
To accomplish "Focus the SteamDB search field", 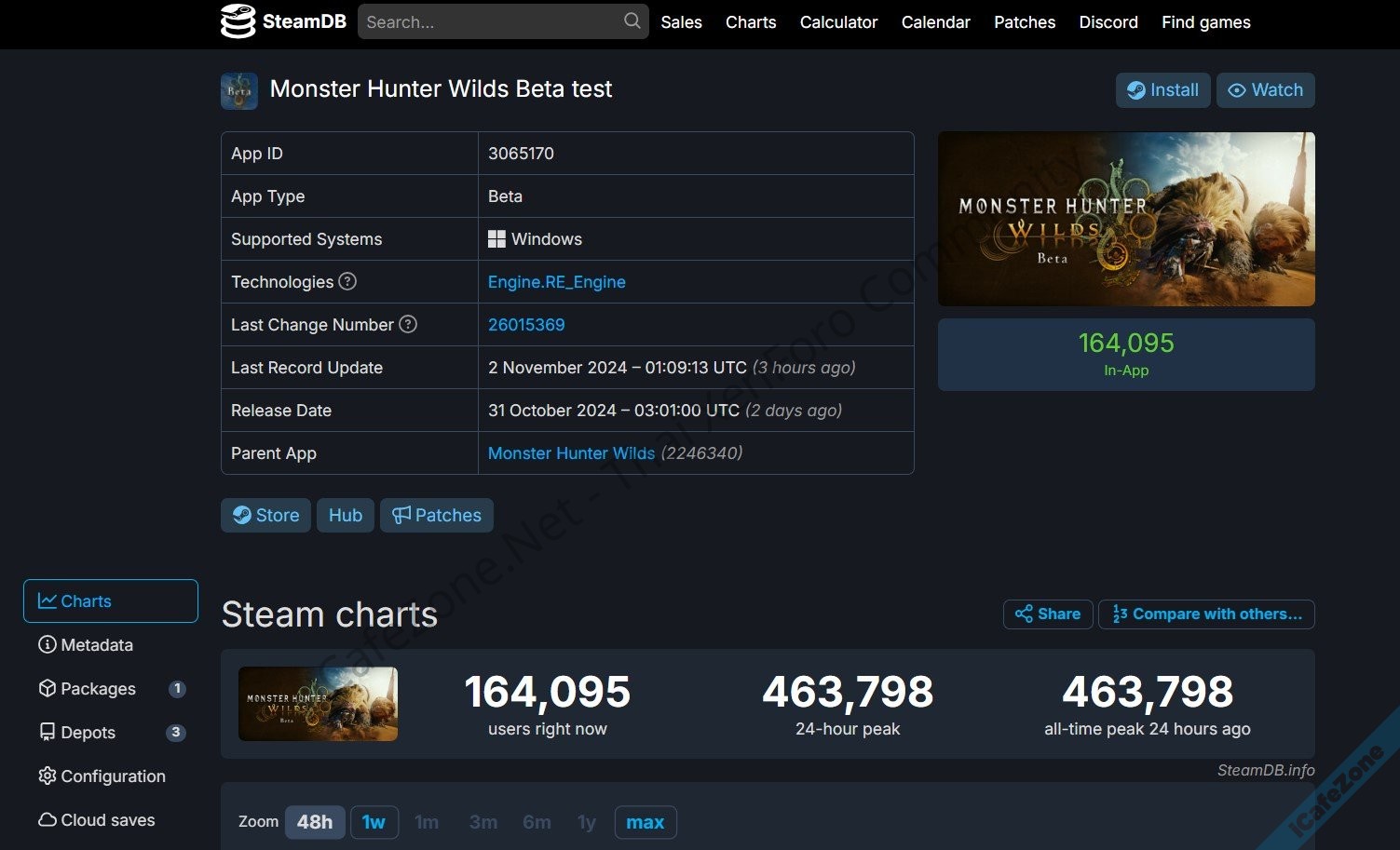I will point(489,22).
